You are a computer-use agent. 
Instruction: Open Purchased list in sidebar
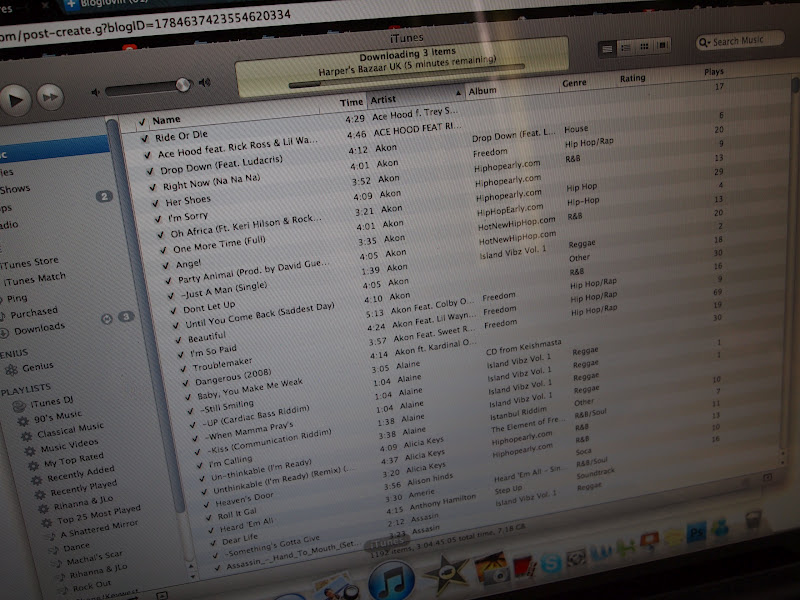pos(34,312)
